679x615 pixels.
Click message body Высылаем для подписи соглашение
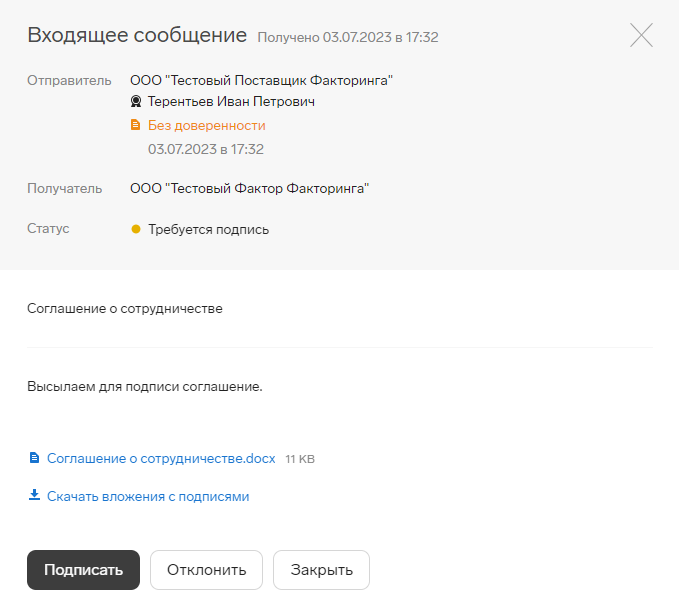pyautogui.click(x=145, y=386)
